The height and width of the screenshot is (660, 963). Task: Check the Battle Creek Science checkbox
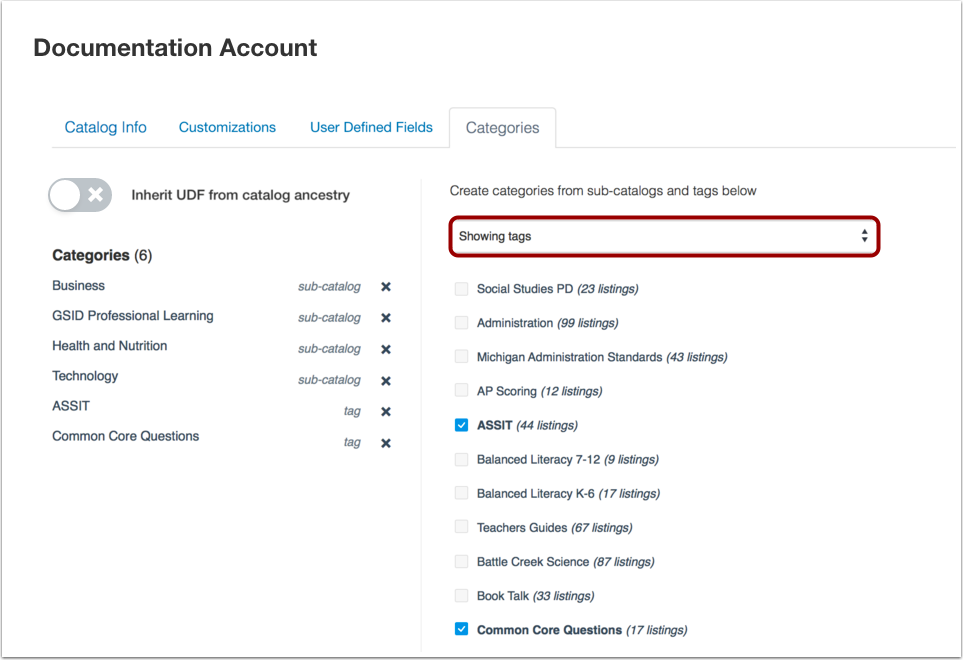(x=461, y=561)
